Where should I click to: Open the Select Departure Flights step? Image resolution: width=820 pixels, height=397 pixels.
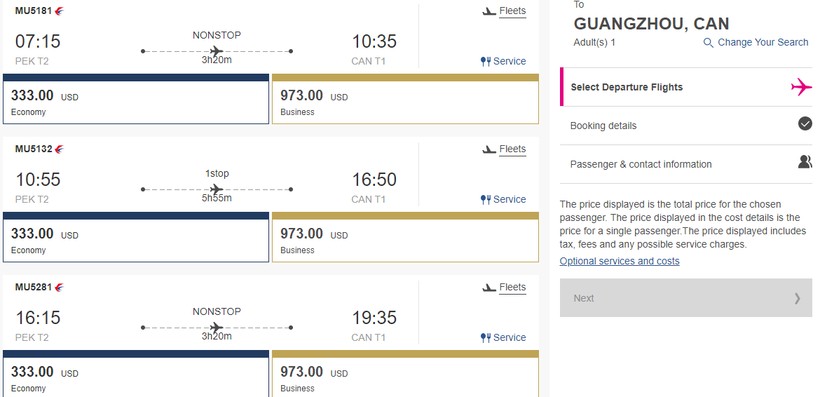point(686,87)
